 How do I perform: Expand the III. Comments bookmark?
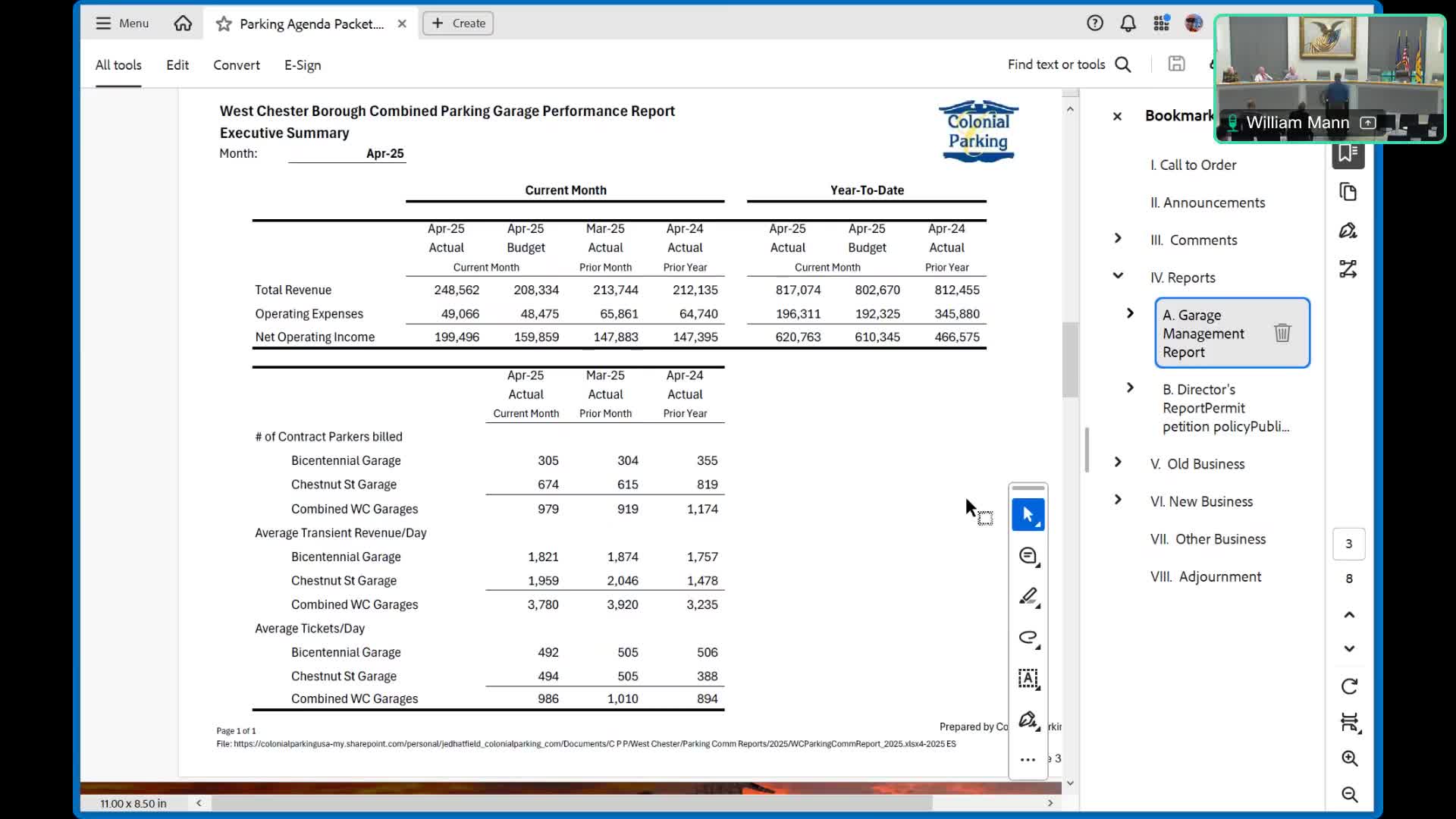[1118, 239]
